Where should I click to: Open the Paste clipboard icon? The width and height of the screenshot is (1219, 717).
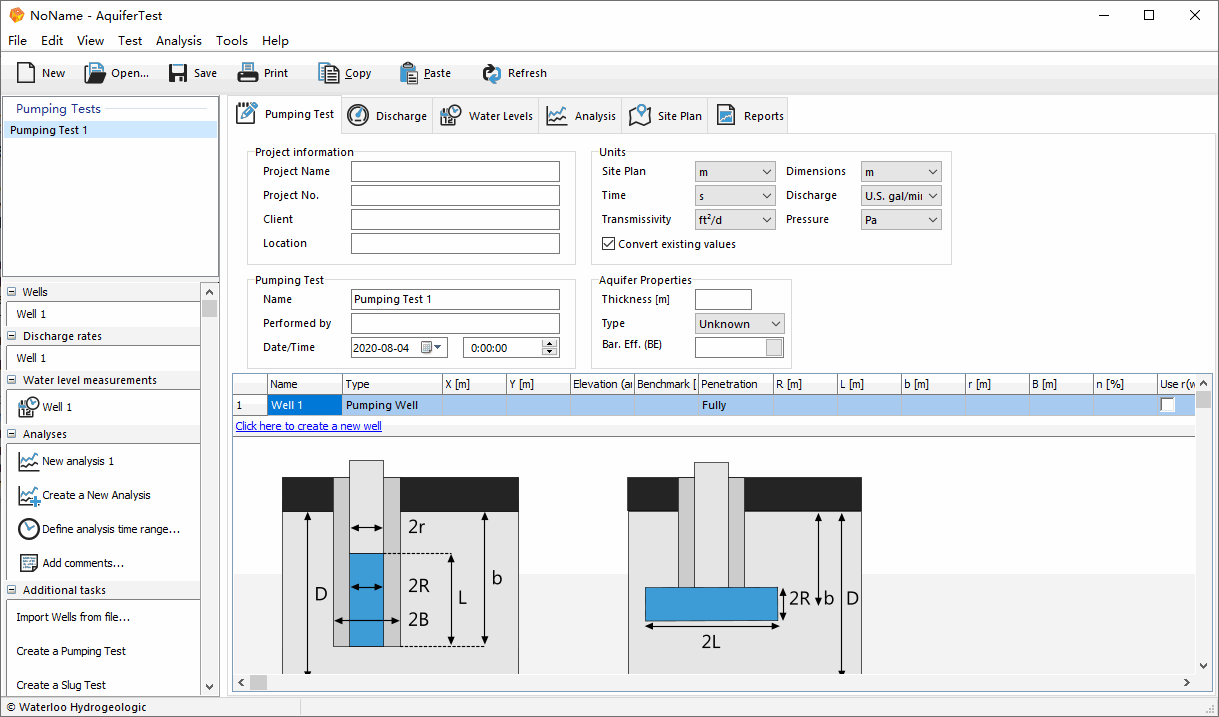coord(408,73)
